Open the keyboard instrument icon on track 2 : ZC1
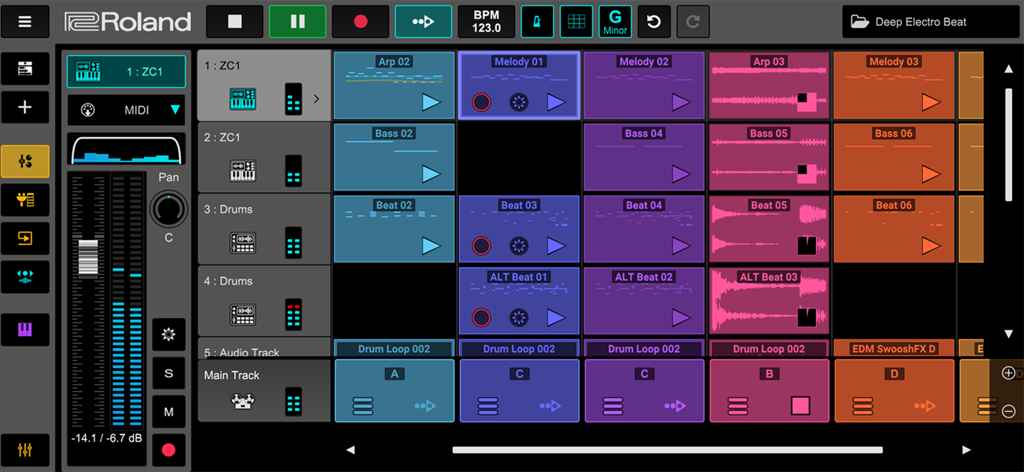 click(243, 171)
